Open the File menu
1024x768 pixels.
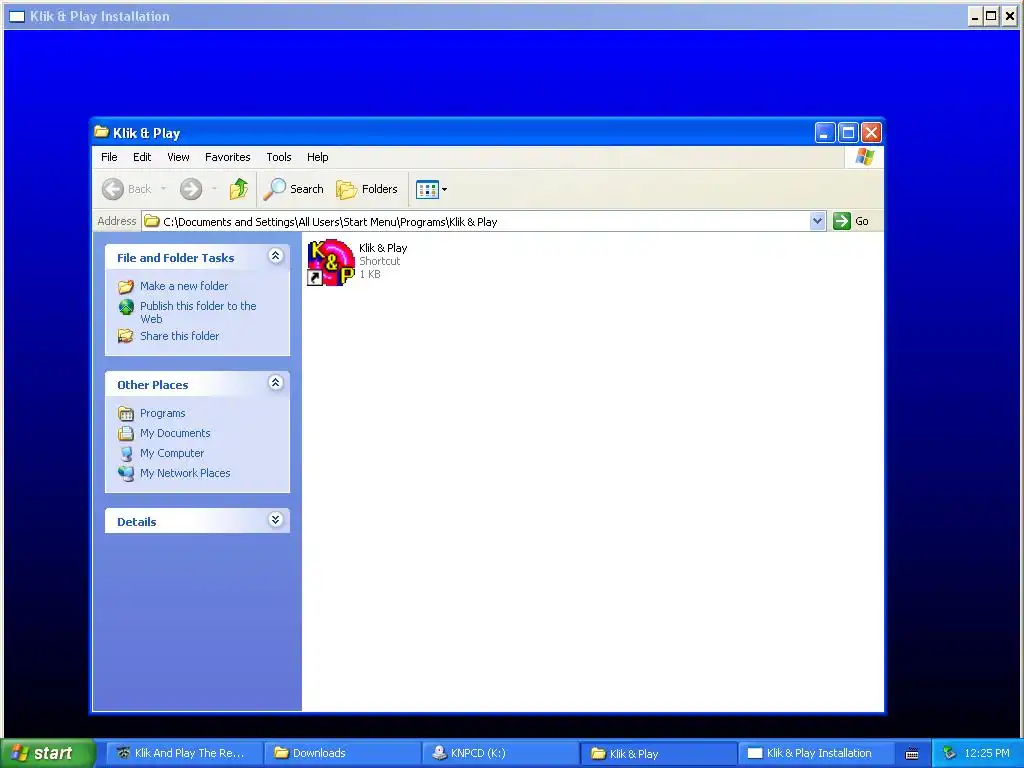[109, 157]
